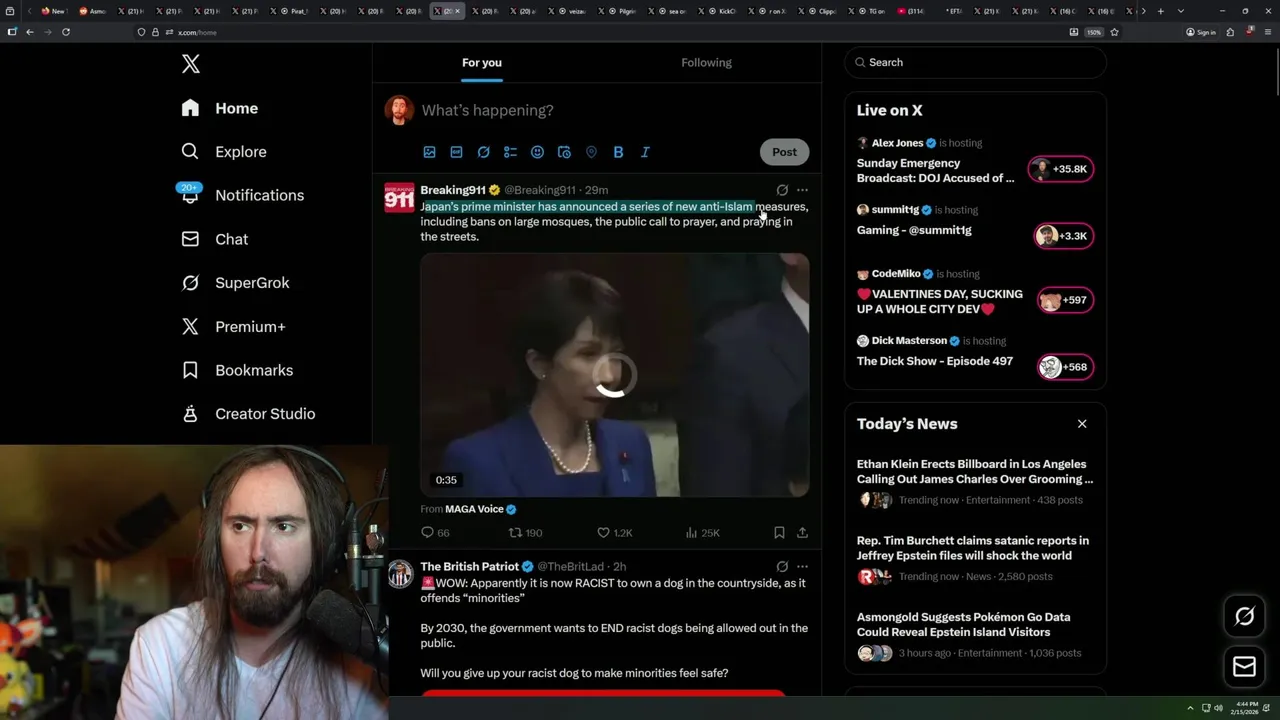Screen dimensions: 1280x720
Task: Open Premium+ in the sidebar
Action: tap(233, 326)
